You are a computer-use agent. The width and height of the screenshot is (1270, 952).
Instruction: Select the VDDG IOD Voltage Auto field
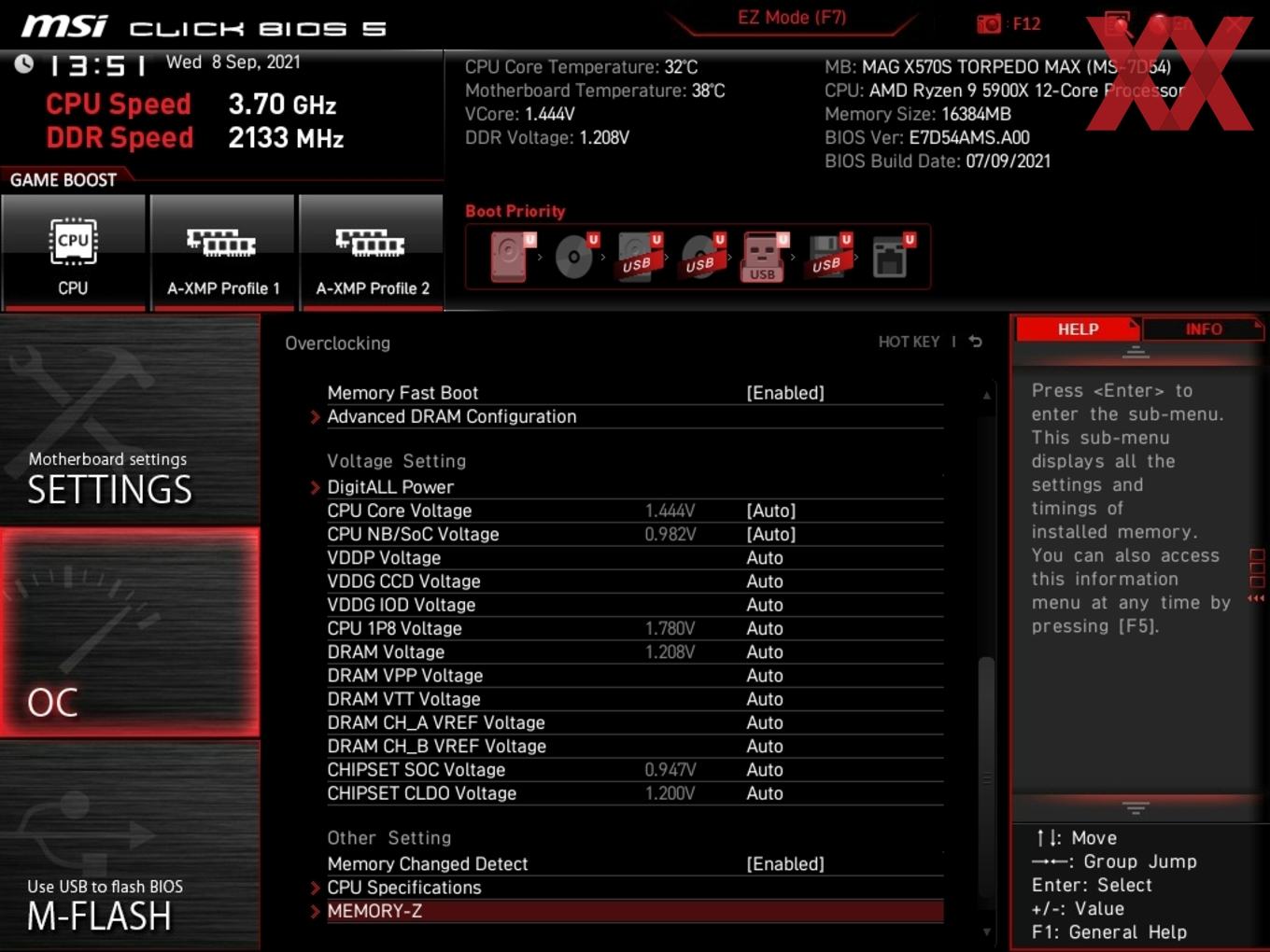[765, 605]
